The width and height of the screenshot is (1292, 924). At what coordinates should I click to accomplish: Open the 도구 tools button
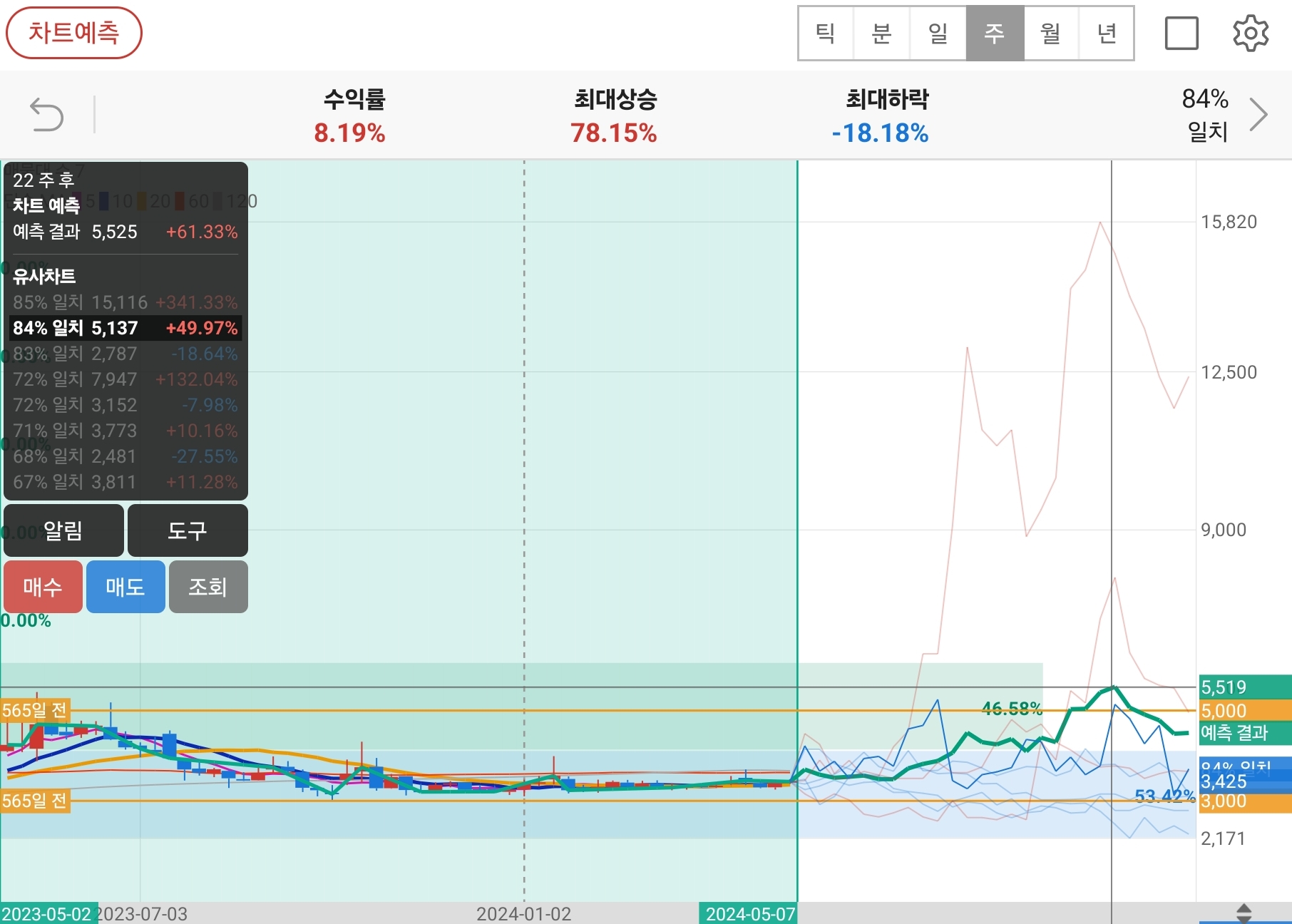(x=188, y=530)
